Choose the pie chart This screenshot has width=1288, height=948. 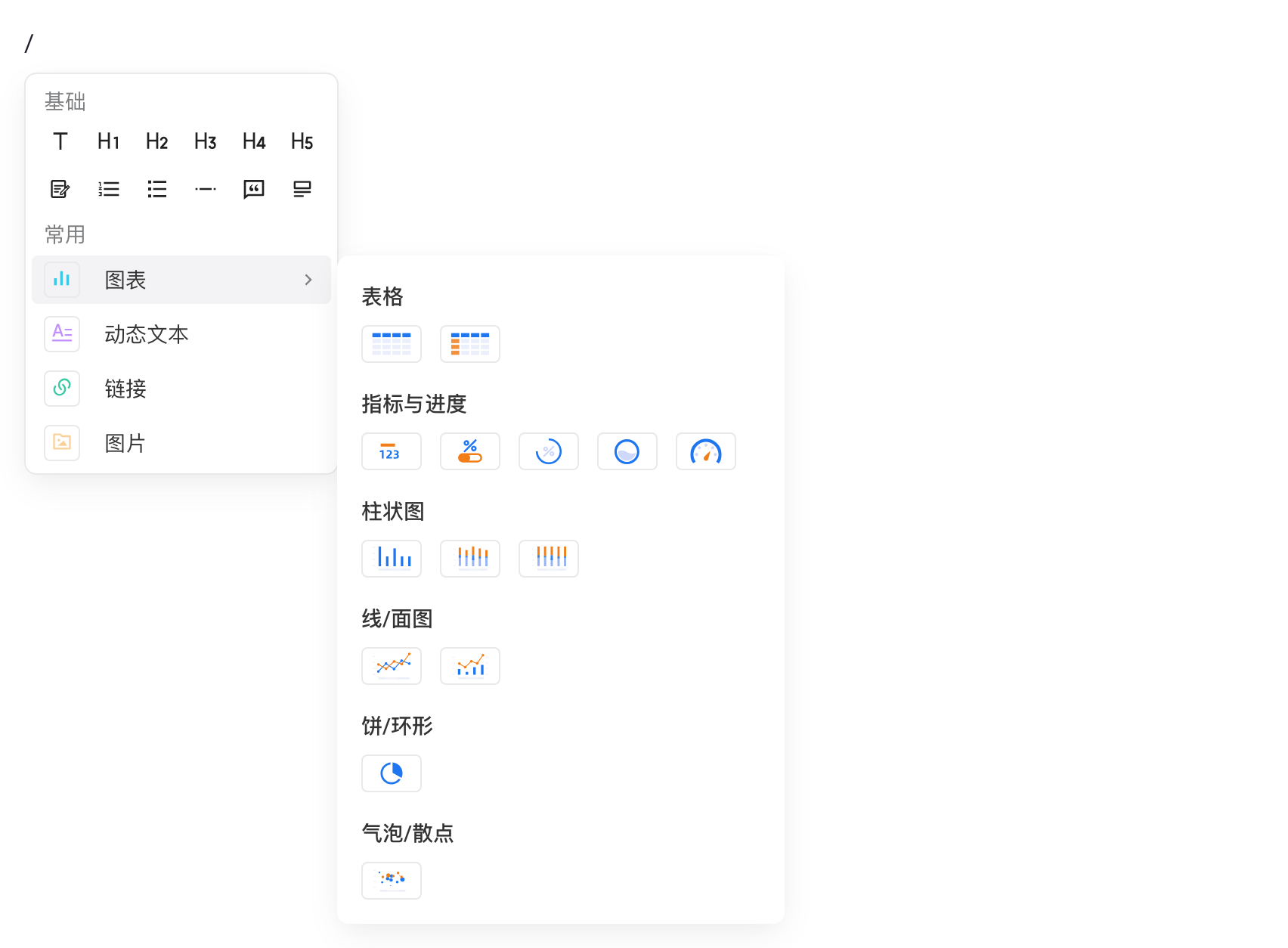pyautogui.click(x=392, y=773)
